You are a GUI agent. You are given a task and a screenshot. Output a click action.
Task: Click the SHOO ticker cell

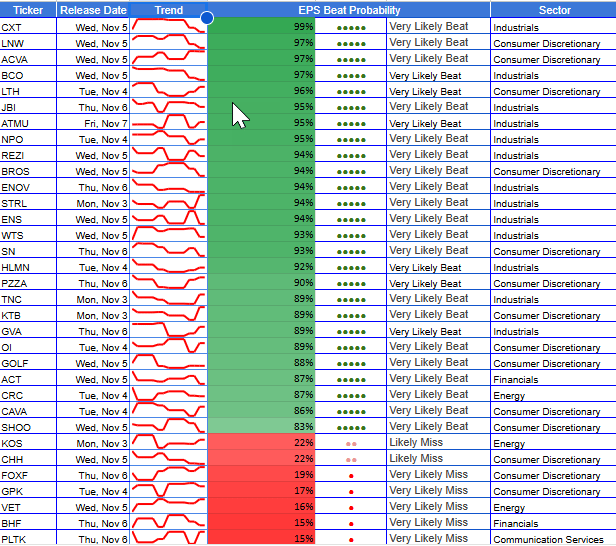pyautogui.click(x=28, y=427)
